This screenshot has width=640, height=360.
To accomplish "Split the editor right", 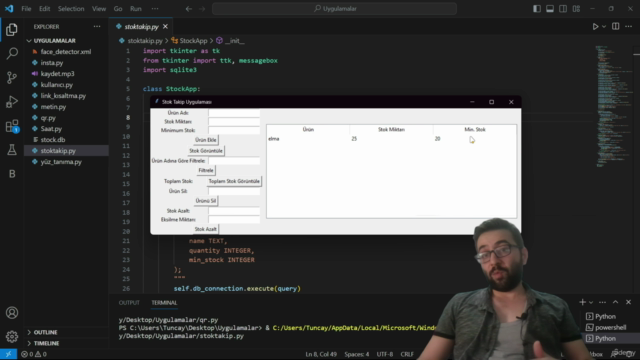I will (x=616, y=27).
